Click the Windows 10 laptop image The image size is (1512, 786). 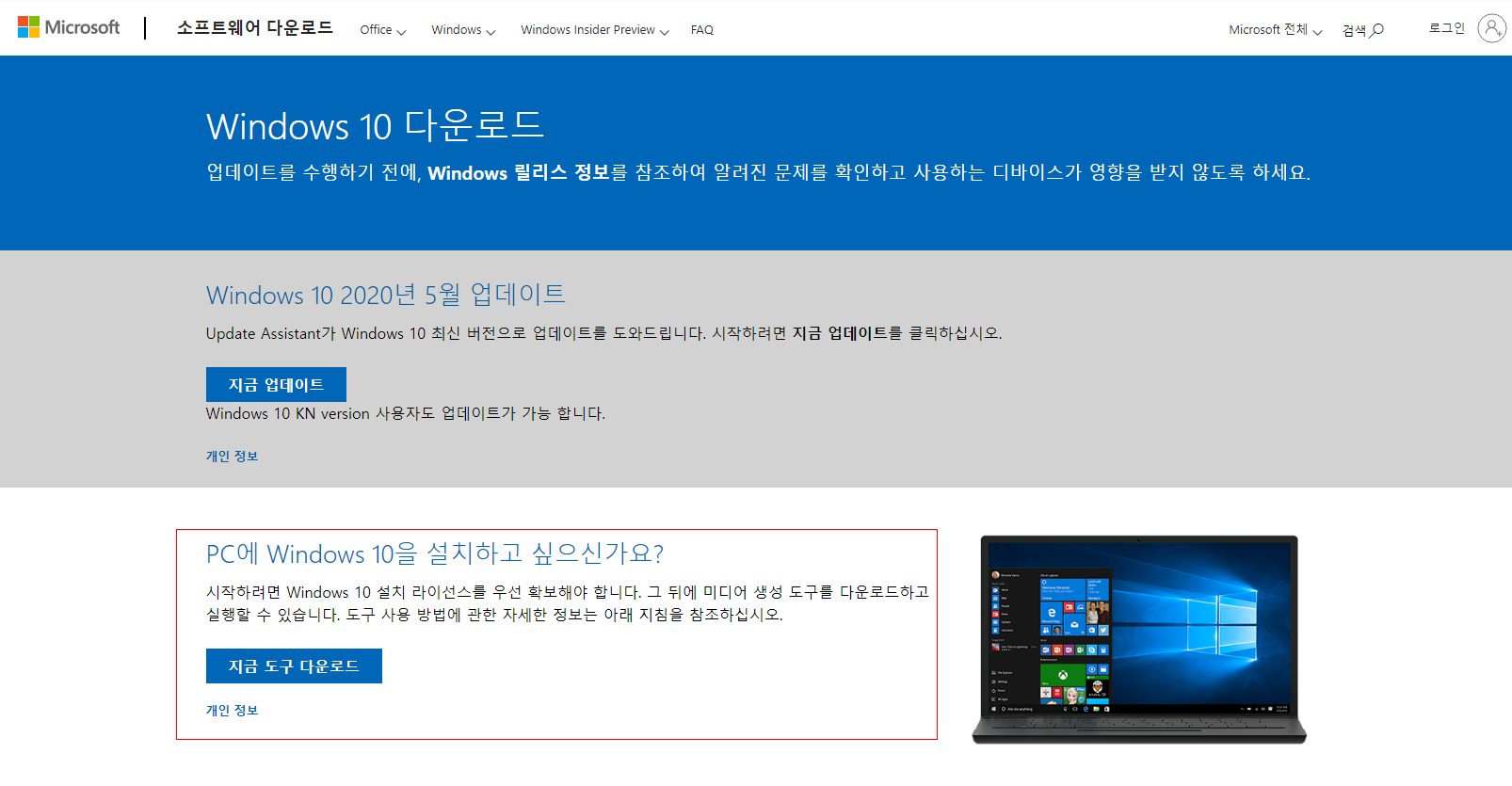coord(1139,639)
